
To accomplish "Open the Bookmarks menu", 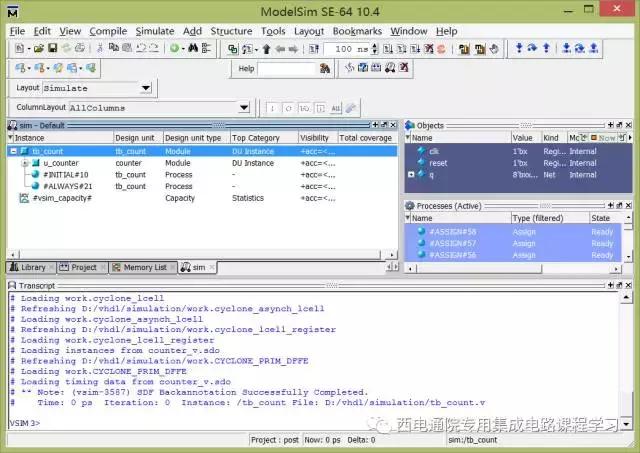I will [357, 31].
